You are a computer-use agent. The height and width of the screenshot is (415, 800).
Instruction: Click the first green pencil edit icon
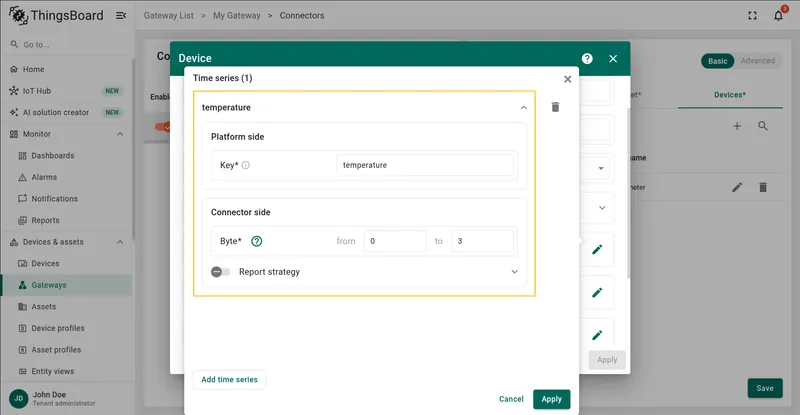click(x=597, y=250)
